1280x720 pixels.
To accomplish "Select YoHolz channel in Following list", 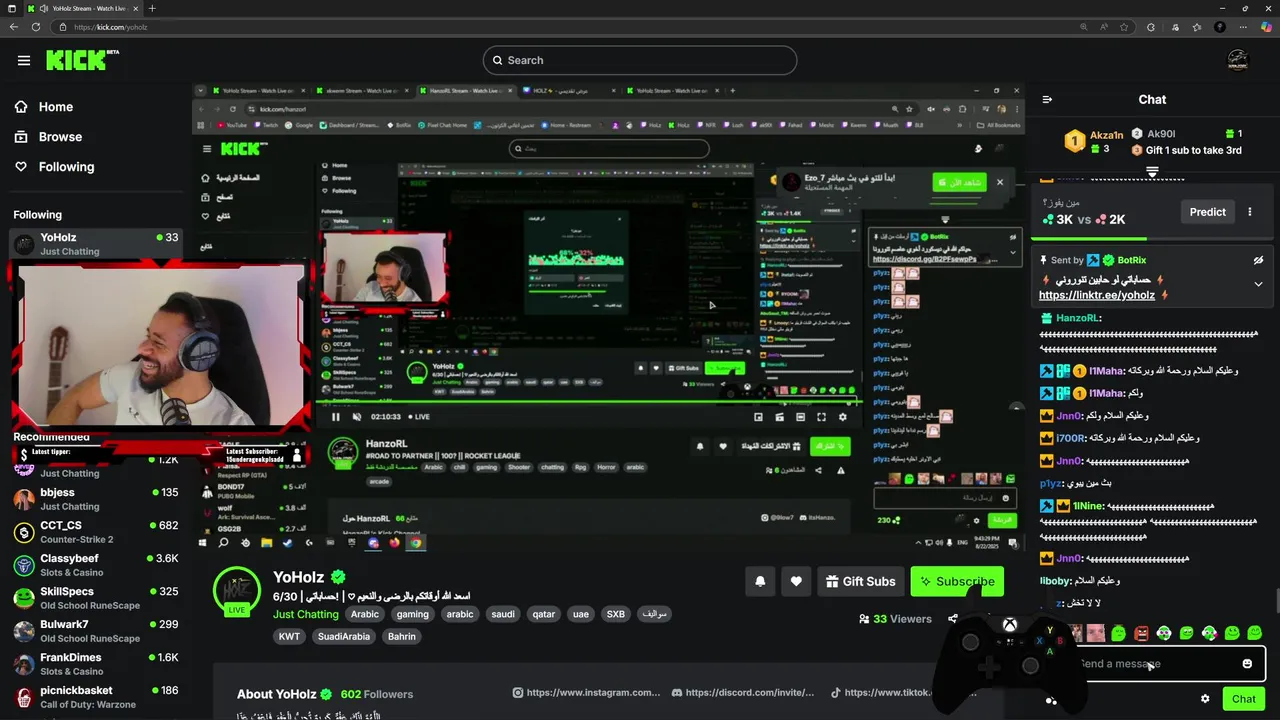I will (x=96, y=244).
